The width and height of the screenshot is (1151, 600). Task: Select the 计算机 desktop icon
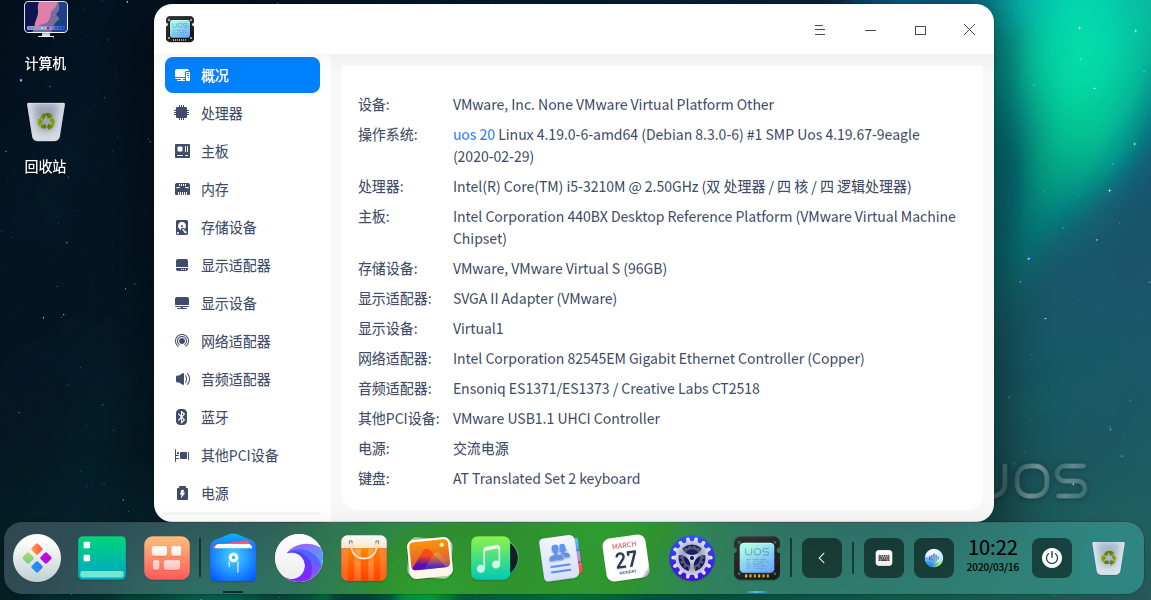[46, 37]
